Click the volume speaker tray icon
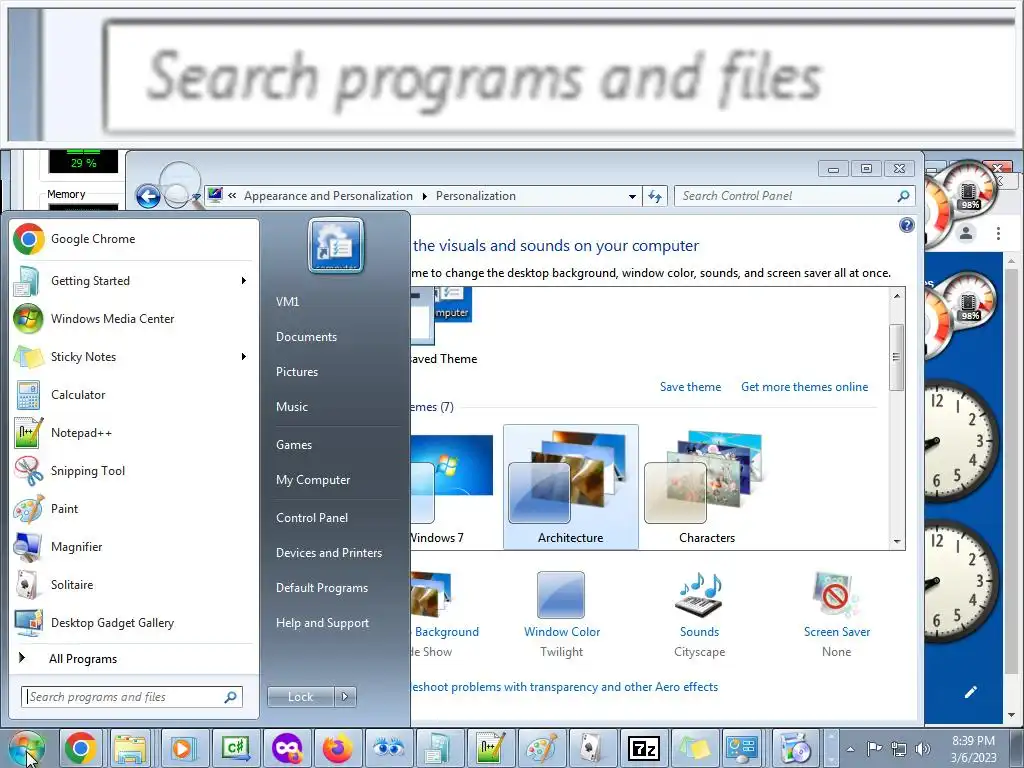1024x768 pixels. pyautogui.click(x=923, y=748)
